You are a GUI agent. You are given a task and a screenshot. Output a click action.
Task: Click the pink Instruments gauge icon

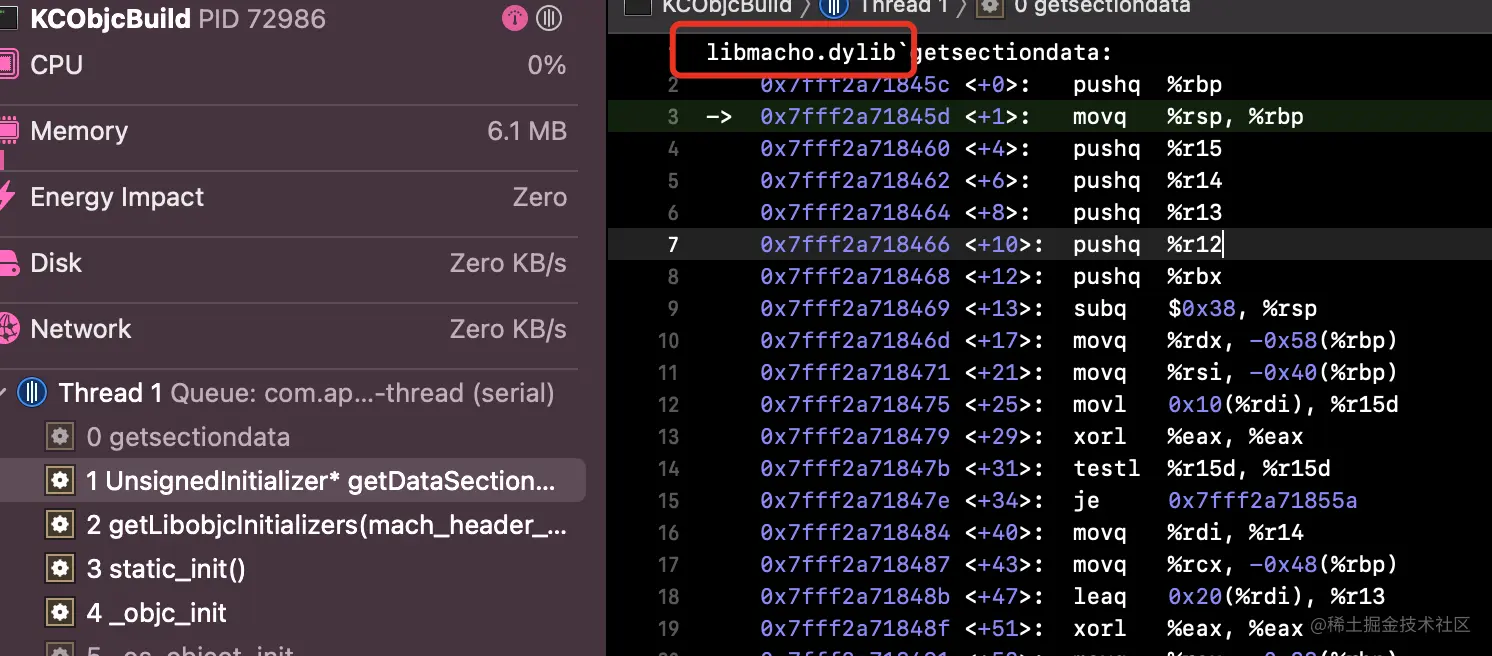(x=515, y=18)
